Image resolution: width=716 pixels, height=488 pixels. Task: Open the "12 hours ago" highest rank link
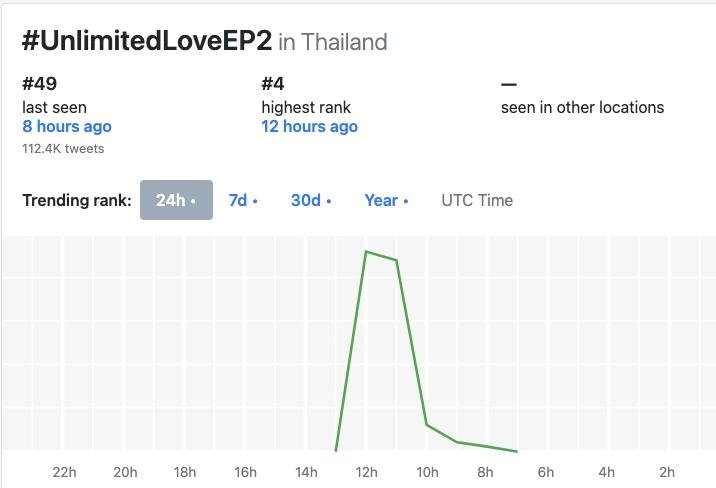click(x=309, y=127)
